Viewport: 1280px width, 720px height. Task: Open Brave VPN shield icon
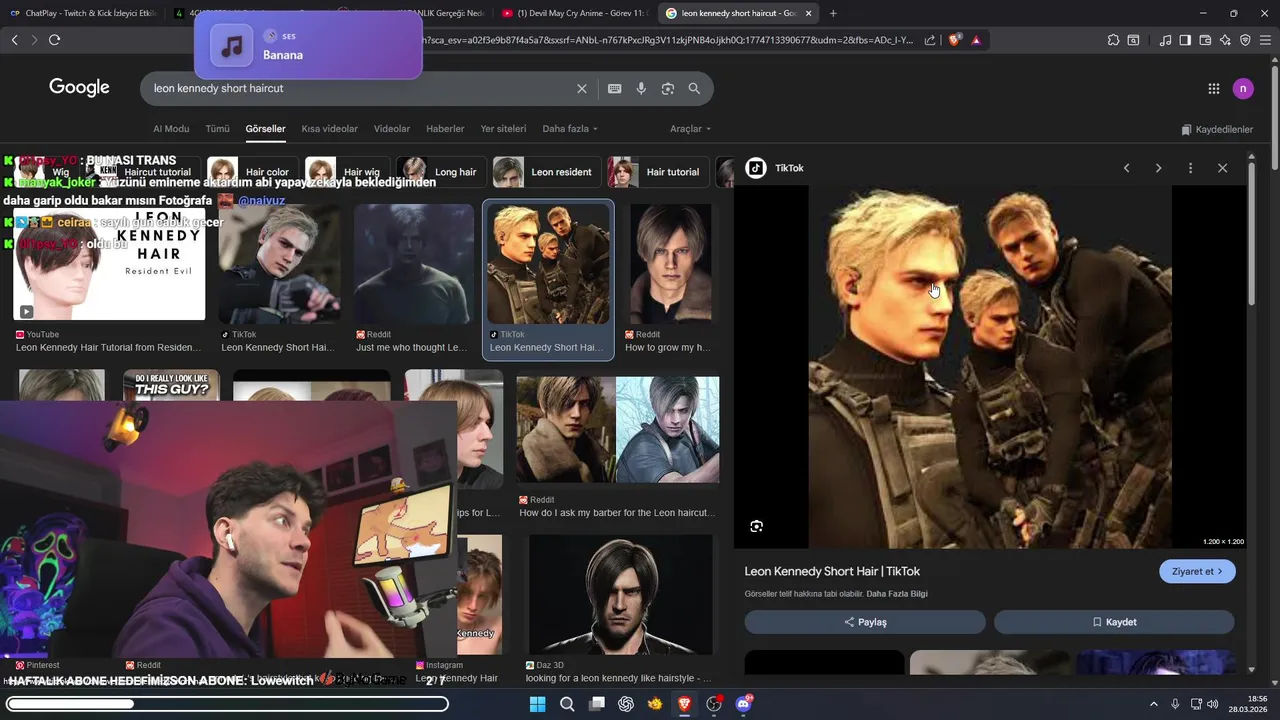pyautogui.click(x=1245, y=40)
